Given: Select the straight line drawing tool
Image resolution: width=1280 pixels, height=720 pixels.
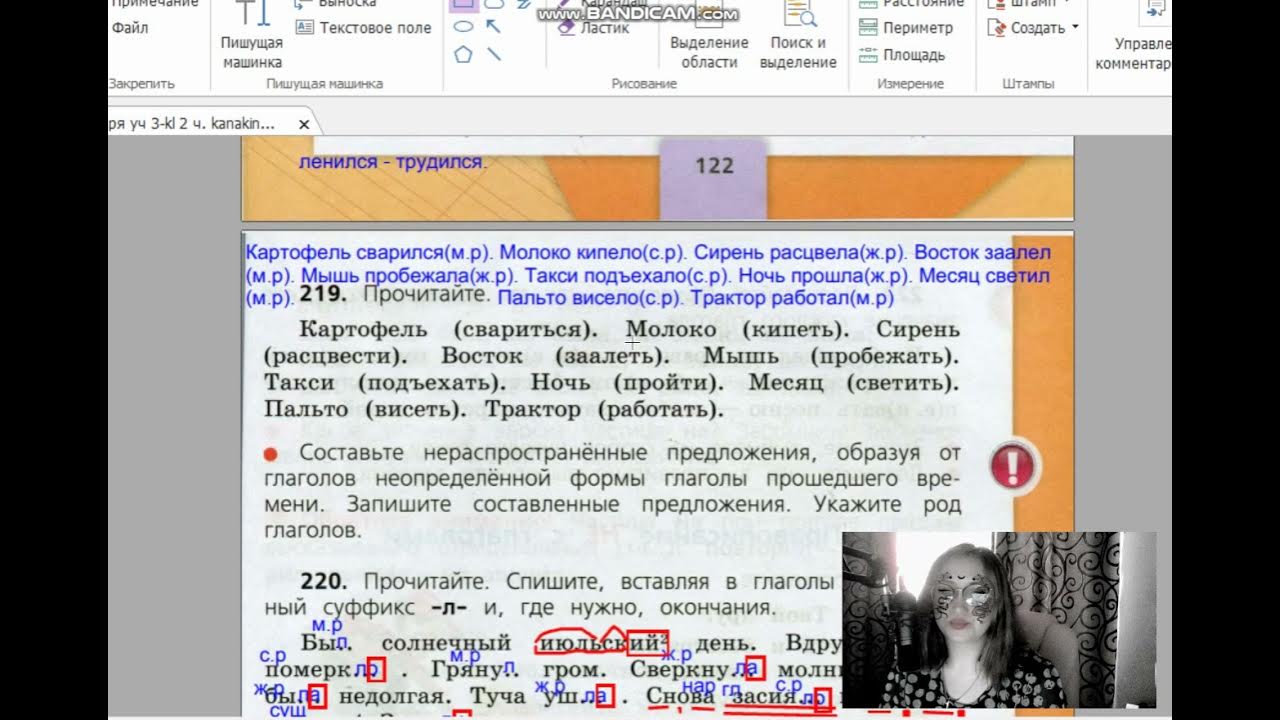Looking at the screenshot, I should click(494, 54).
